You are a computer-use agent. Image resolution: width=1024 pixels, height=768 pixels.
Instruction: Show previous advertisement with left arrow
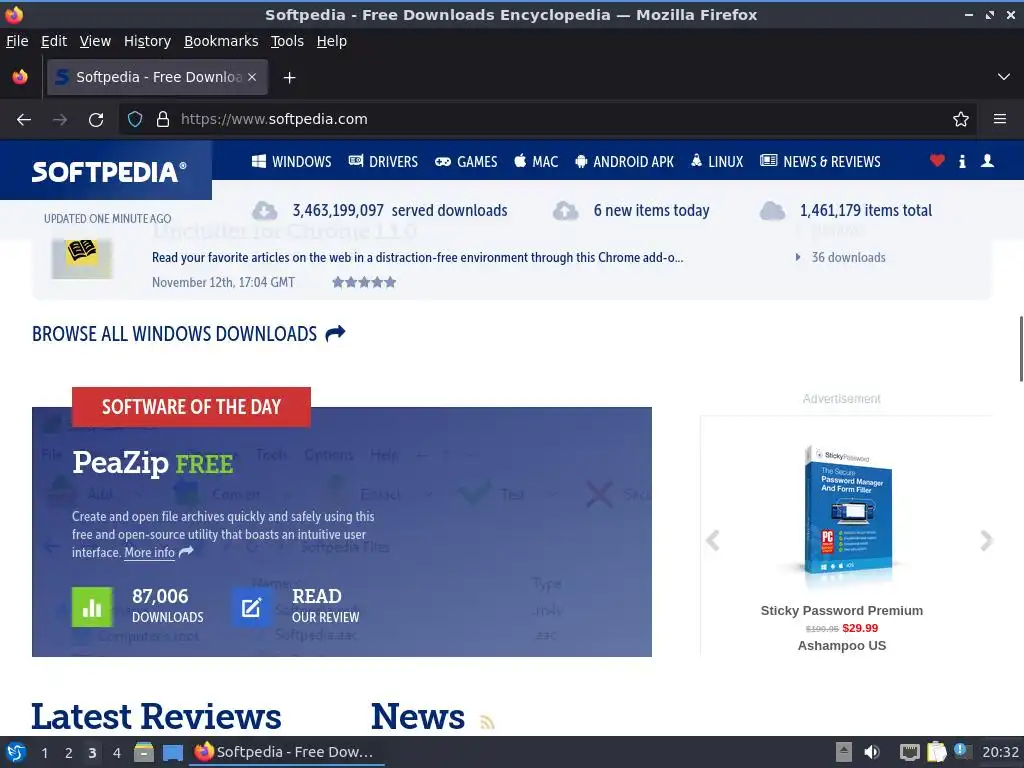[713, 540]
